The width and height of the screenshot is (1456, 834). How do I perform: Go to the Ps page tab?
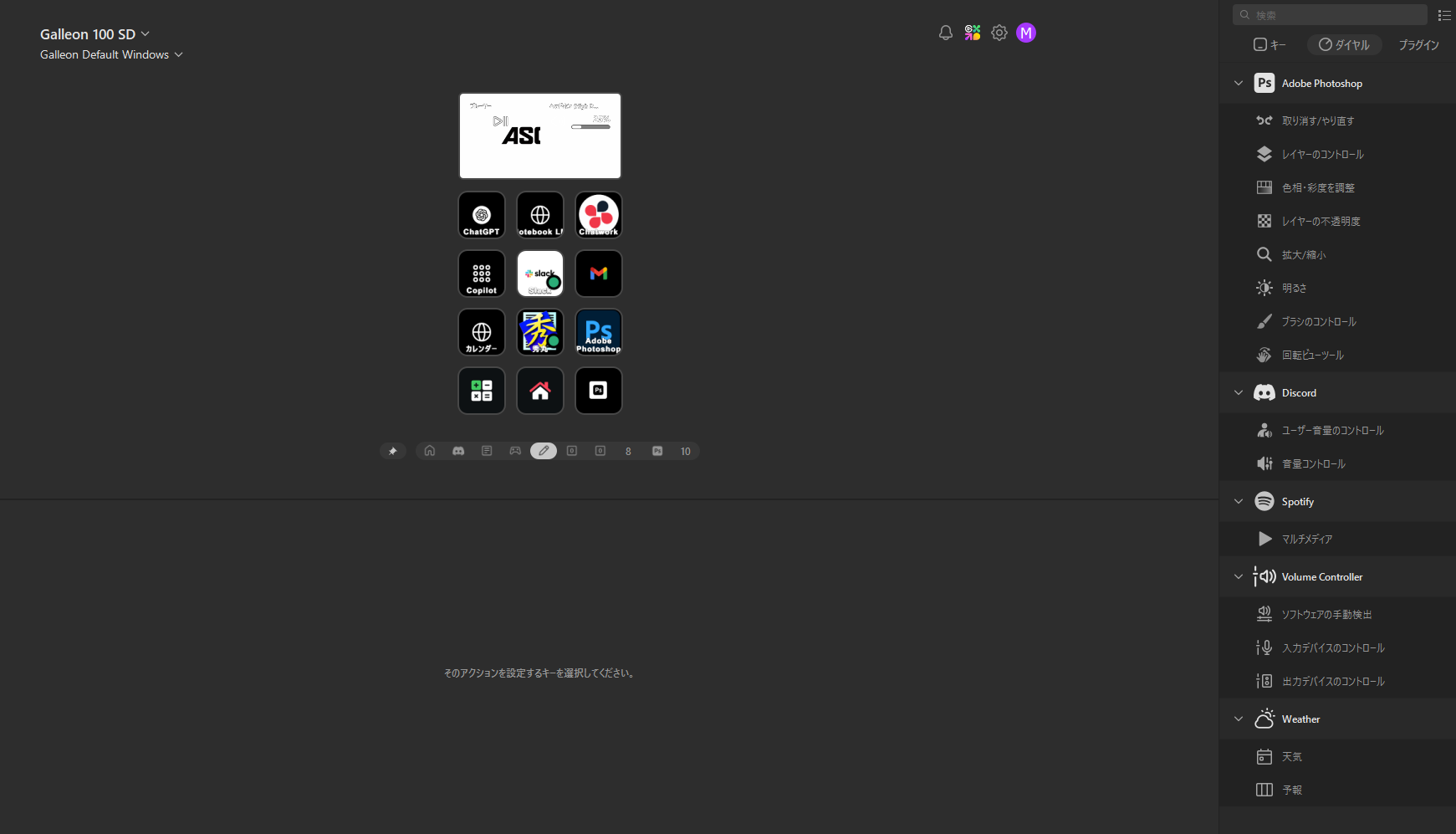coord(657,451)
